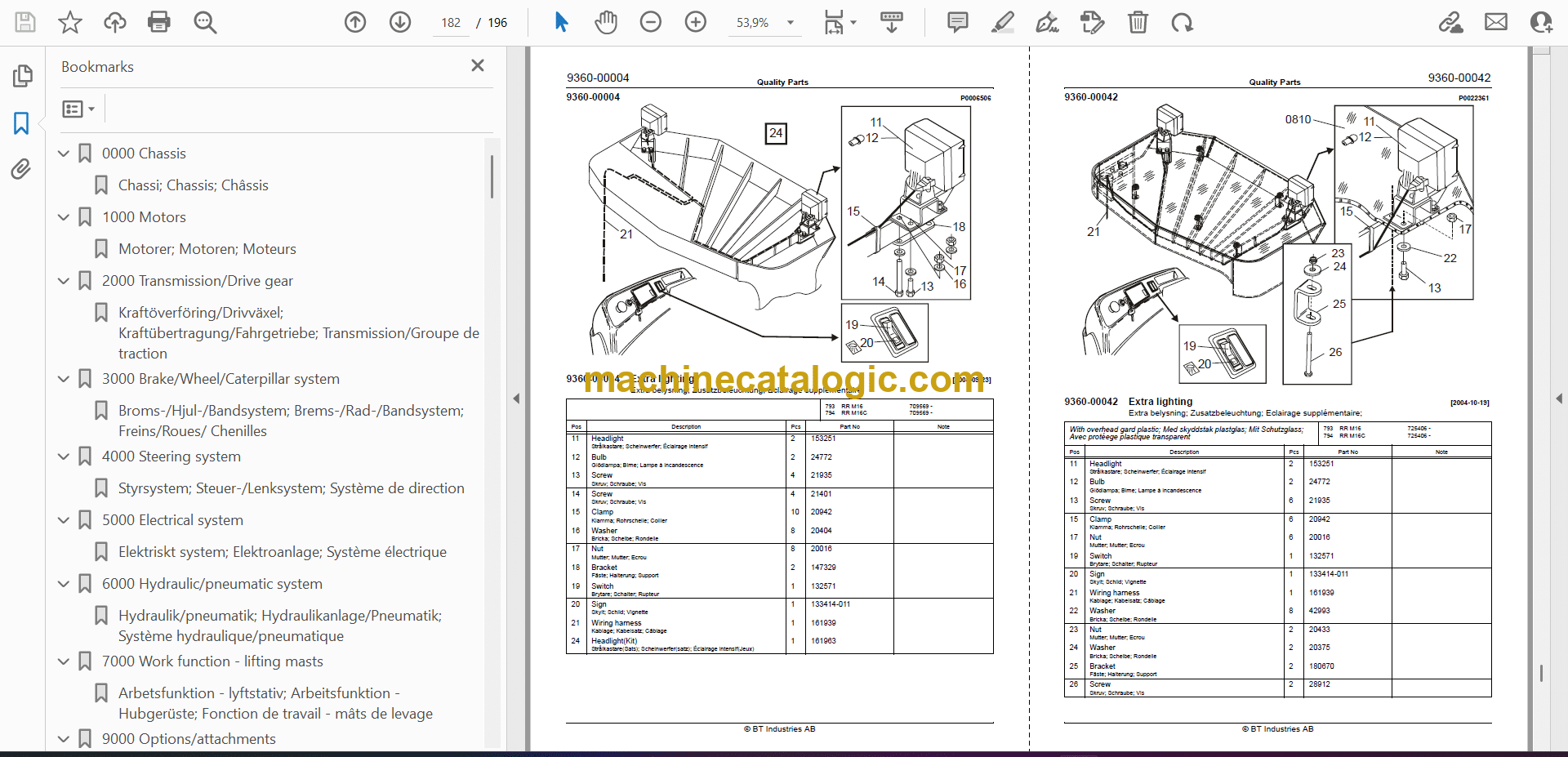The image size is (1568, 757).
Task: Open the page thumbnails panel
Action: coord(22,76)
